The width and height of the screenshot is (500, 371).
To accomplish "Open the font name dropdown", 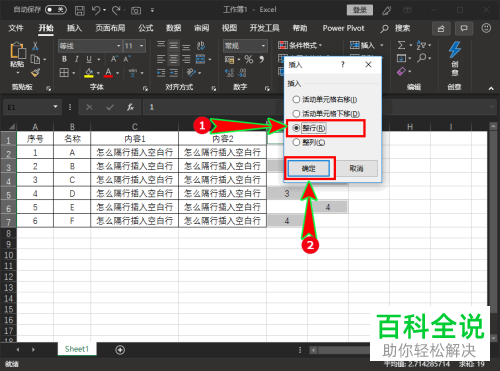I will (119, 46).
